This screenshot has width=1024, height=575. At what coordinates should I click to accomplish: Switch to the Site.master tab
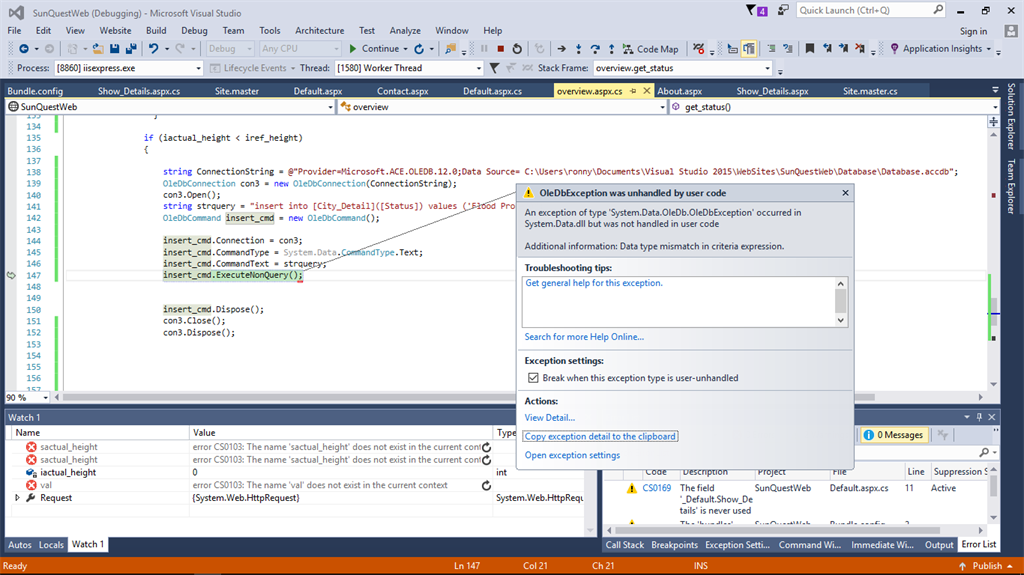[236, 91]
